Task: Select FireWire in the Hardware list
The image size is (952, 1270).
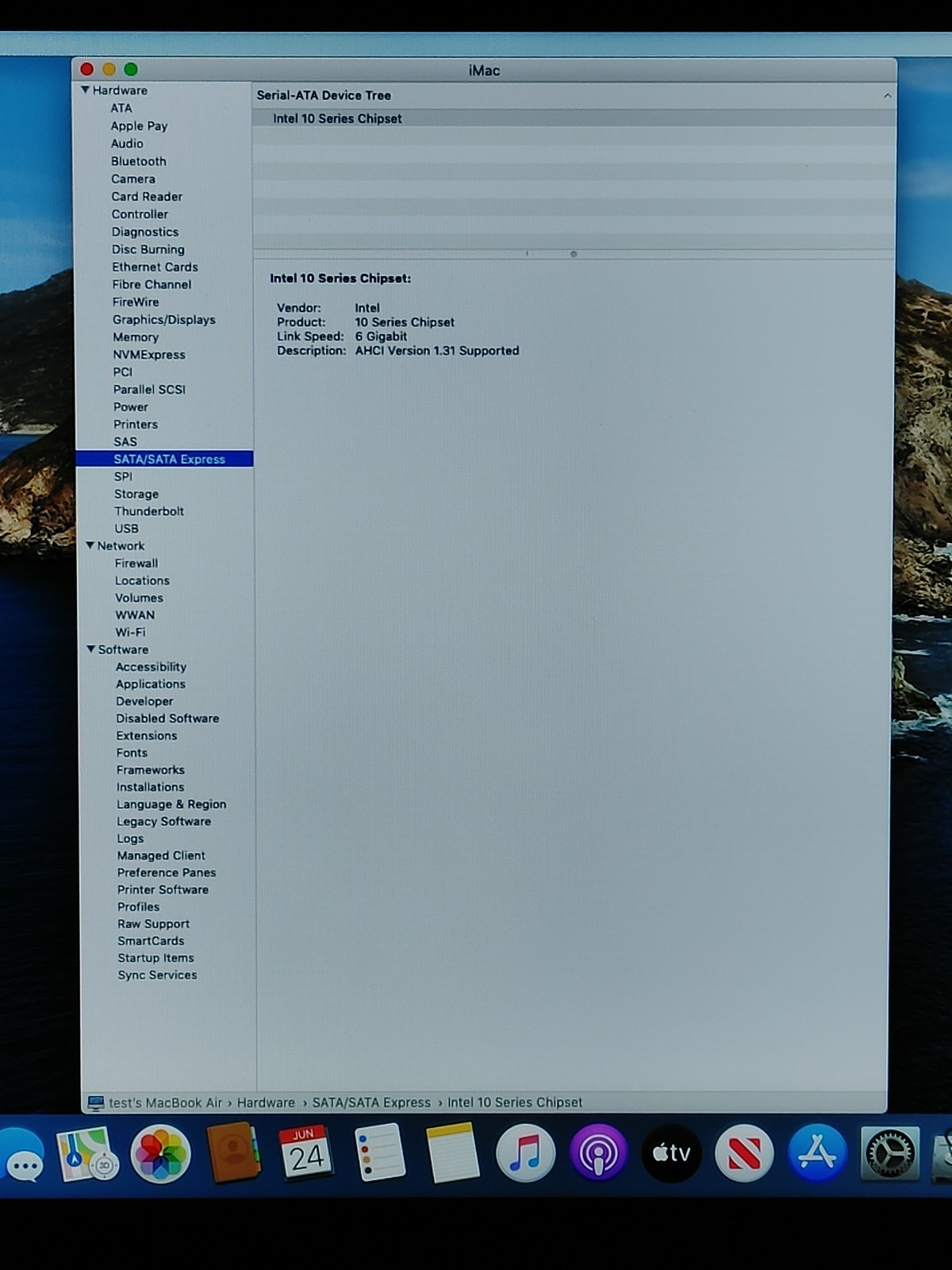Action: tap(136, 302)
